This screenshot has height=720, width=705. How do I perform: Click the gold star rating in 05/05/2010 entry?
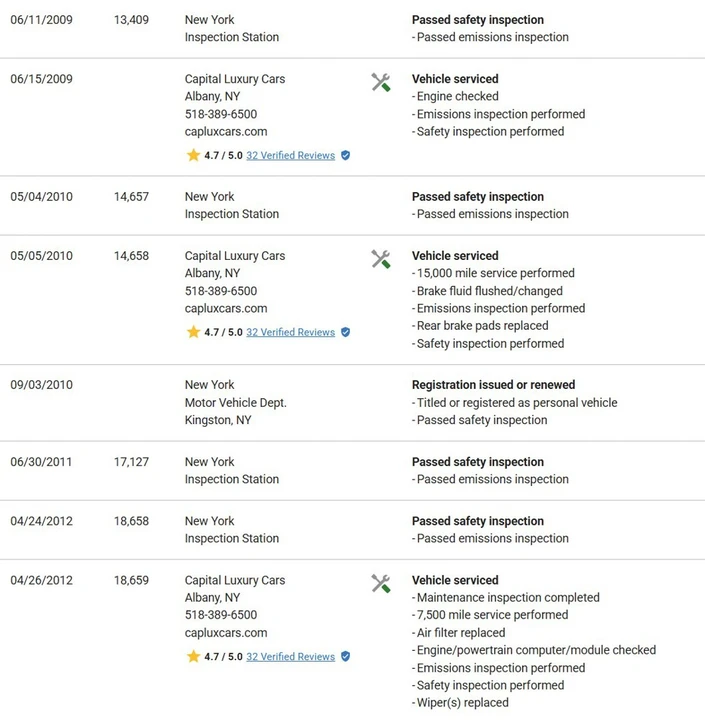click(x=193, y=332)
